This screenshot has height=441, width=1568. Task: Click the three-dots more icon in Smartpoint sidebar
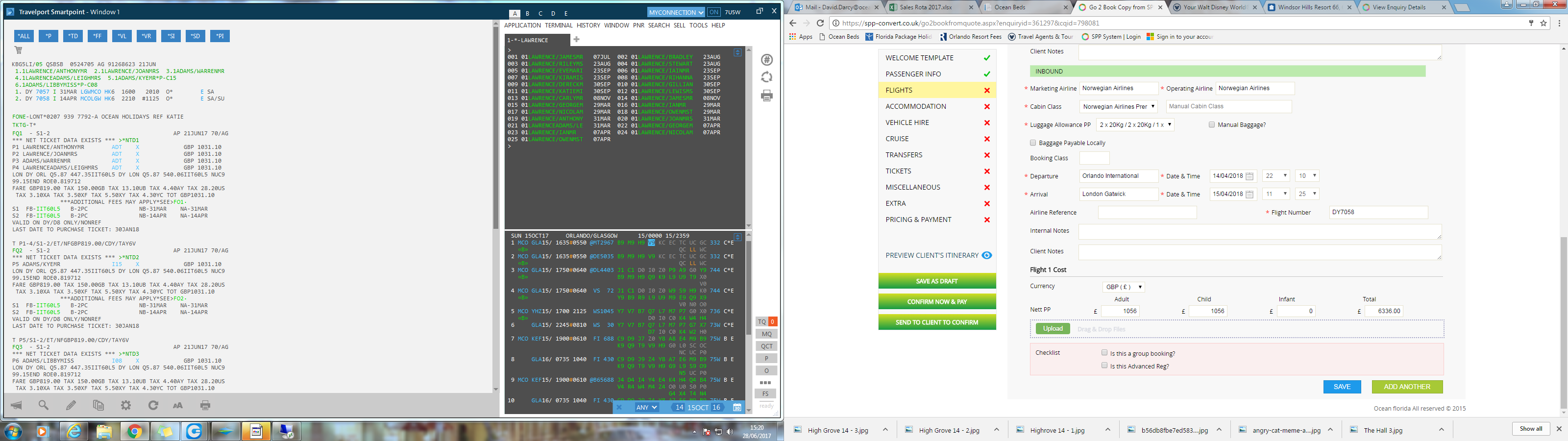766,383
